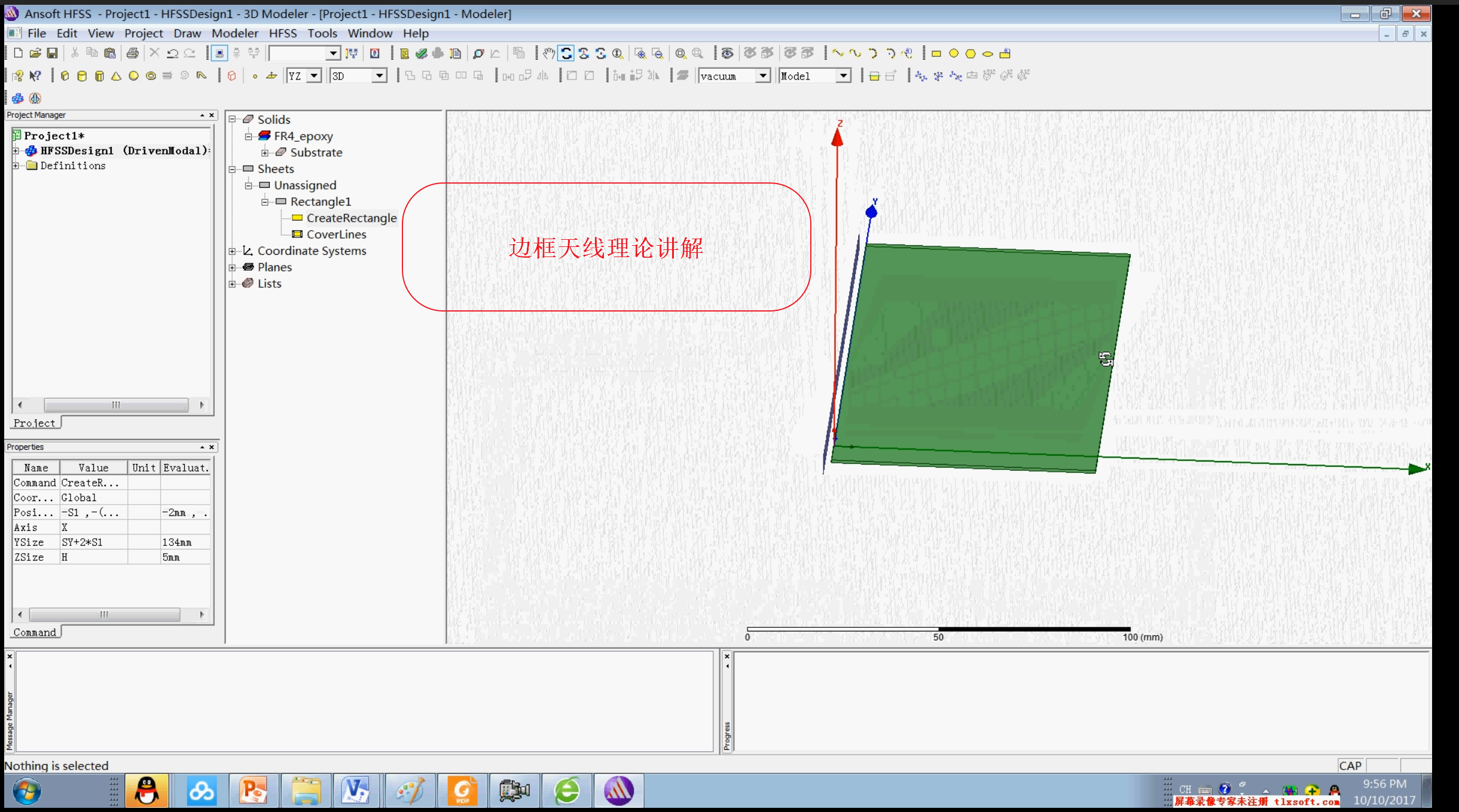Viewport: 1459px width, 812px height.
Task: Open the Draw menu
Action: [x=187, y=33]
